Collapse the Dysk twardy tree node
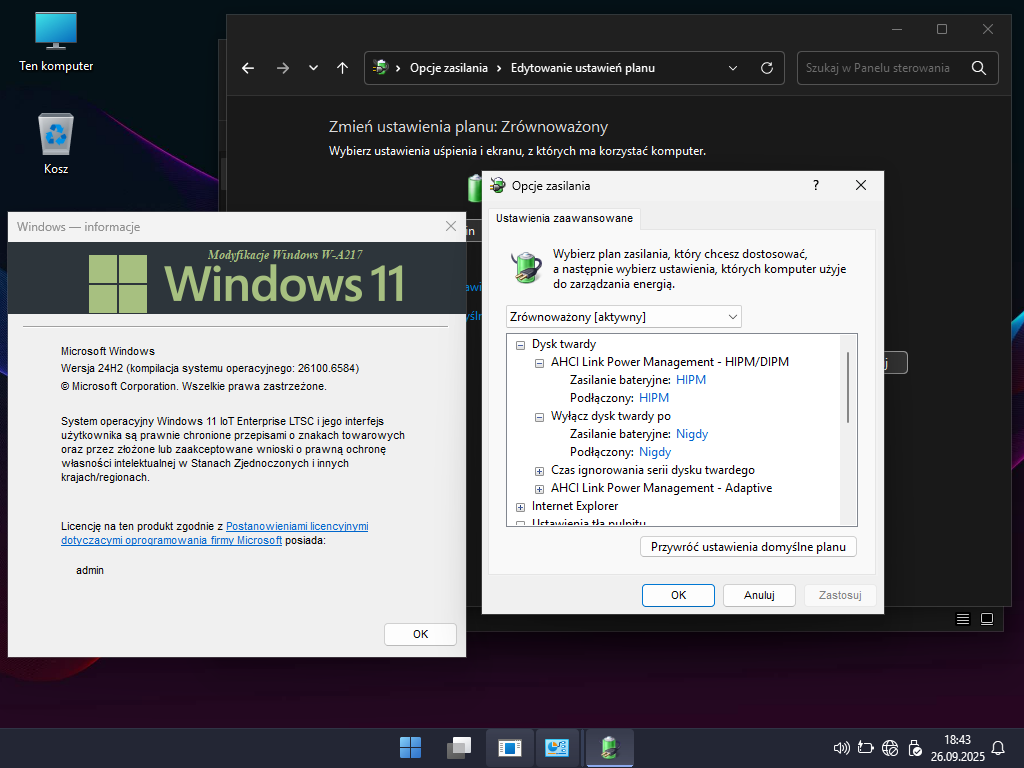 coord(520,344)
